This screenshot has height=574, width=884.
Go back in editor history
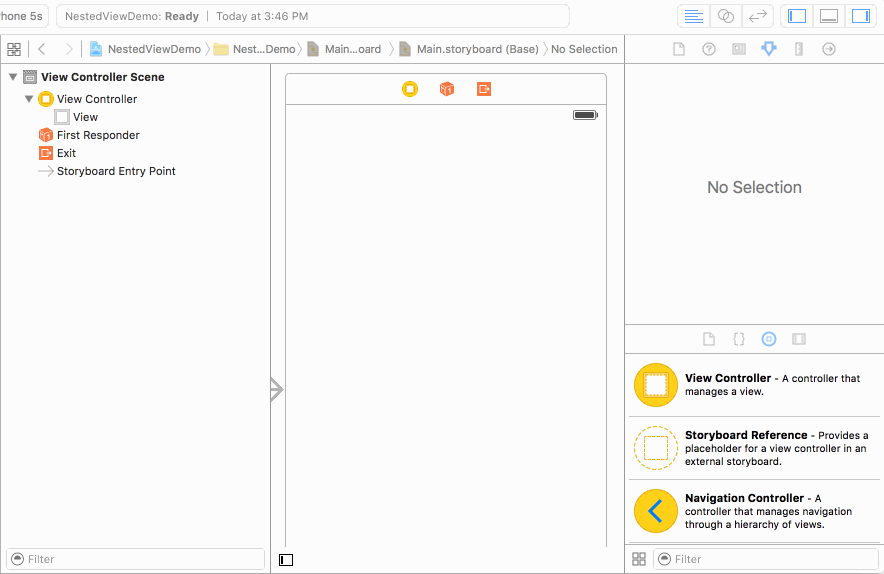click(x=42, y=49)
